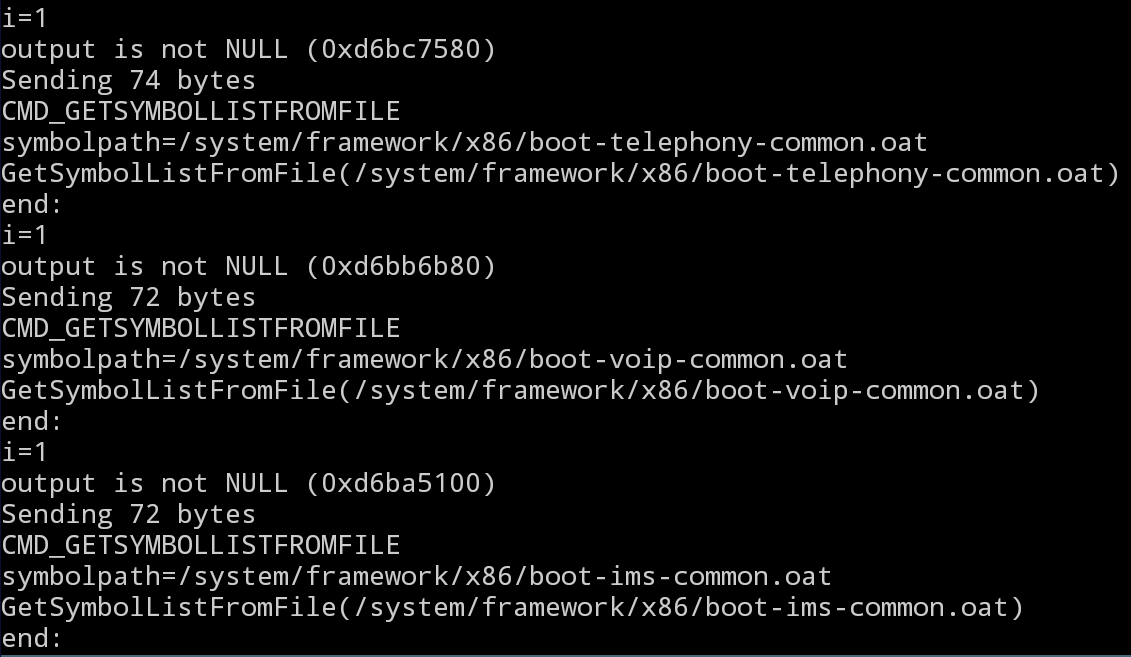1131x657 pixels.
Task: Click "Sending 72 bytes" below address 0xd6ba5100
Action: (128, 514)
